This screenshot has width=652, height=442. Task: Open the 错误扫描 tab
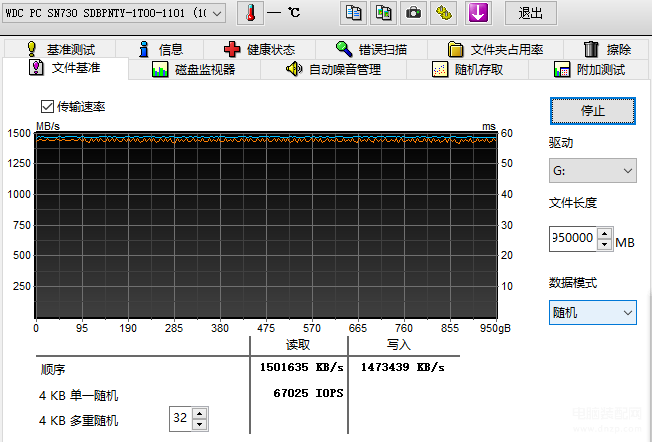tap(371, 49)
